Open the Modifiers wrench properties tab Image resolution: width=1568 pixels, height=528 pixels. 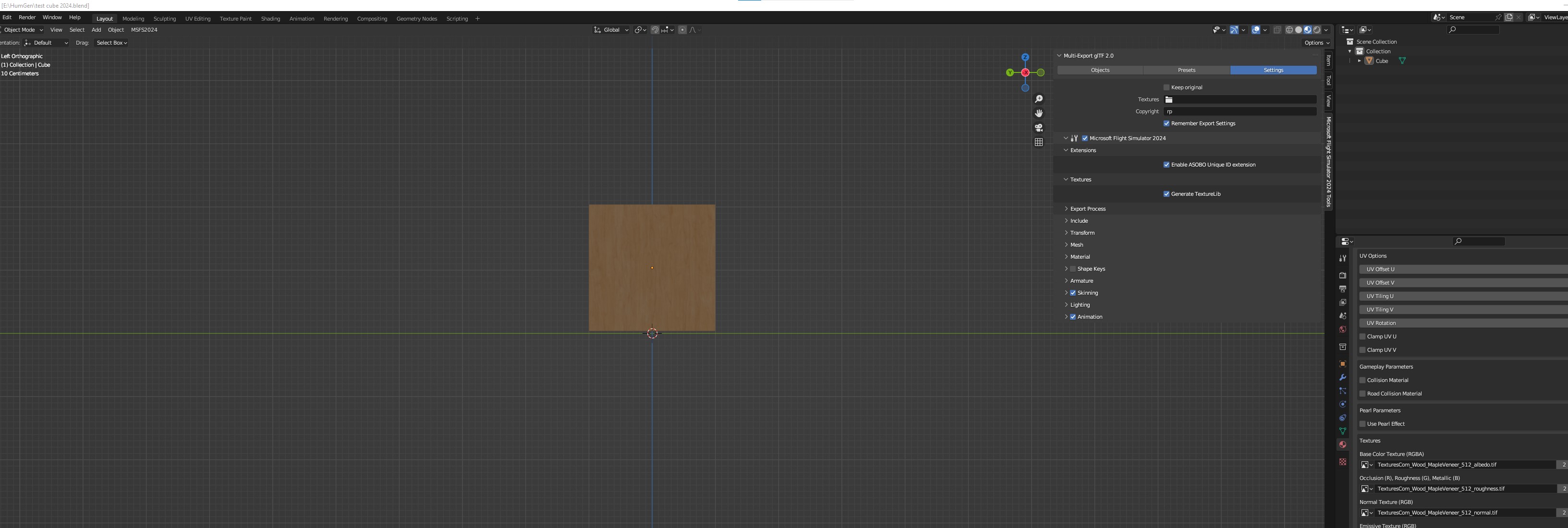(x=1342, y=377)
